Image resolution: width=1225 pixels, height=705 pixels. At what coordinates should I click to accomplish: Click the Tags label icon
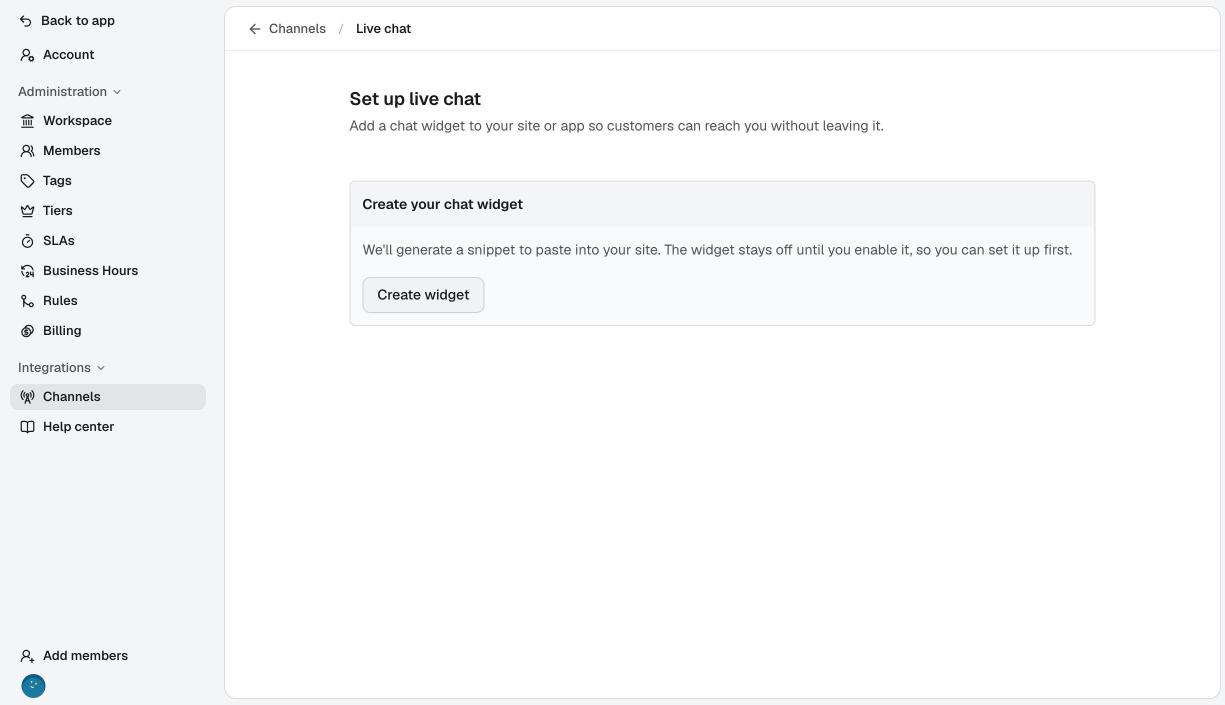pyautogui.click(x=27, y=181)
